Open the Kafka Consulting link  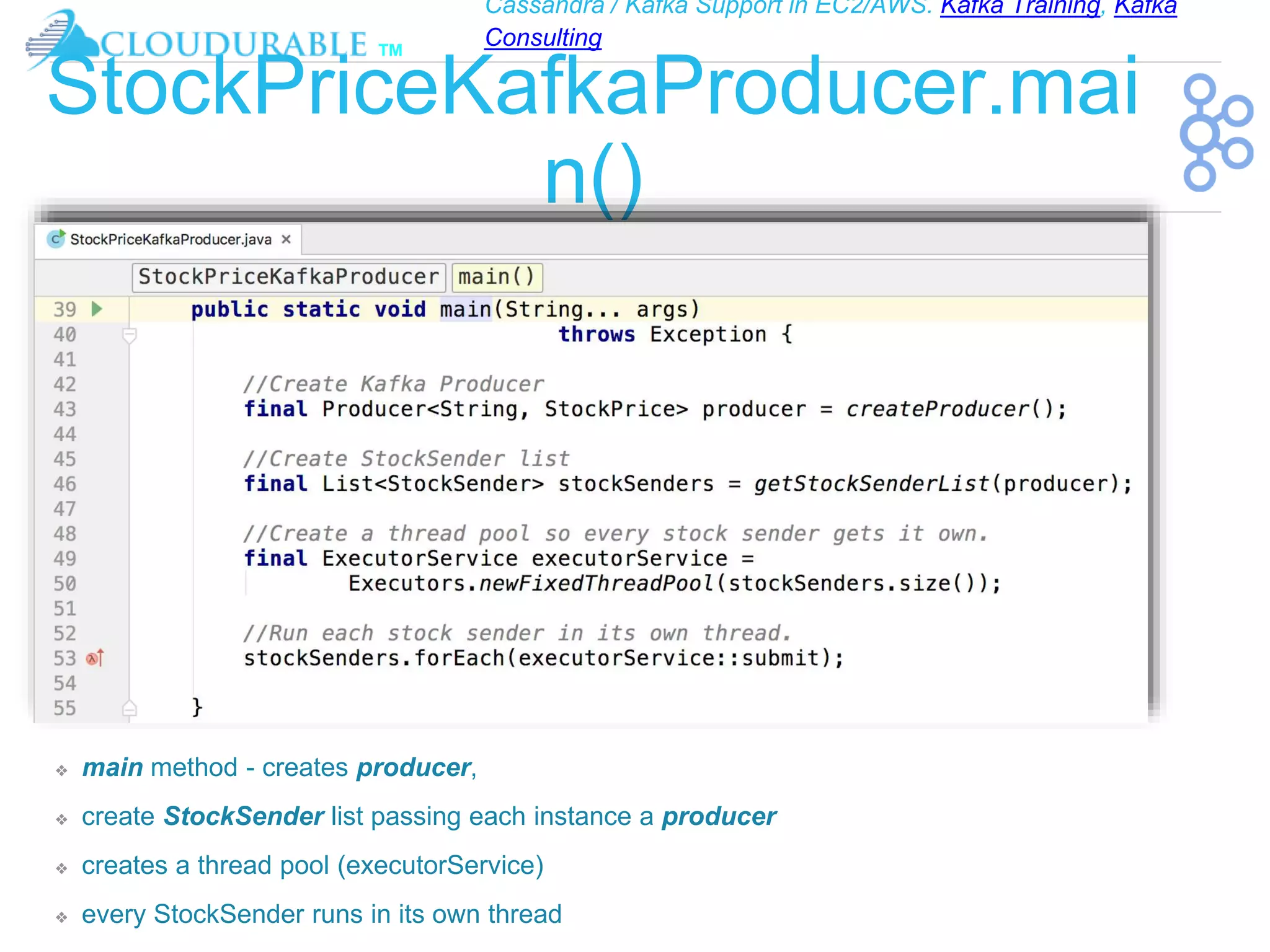pyautogui.click(x=543, y=37)
